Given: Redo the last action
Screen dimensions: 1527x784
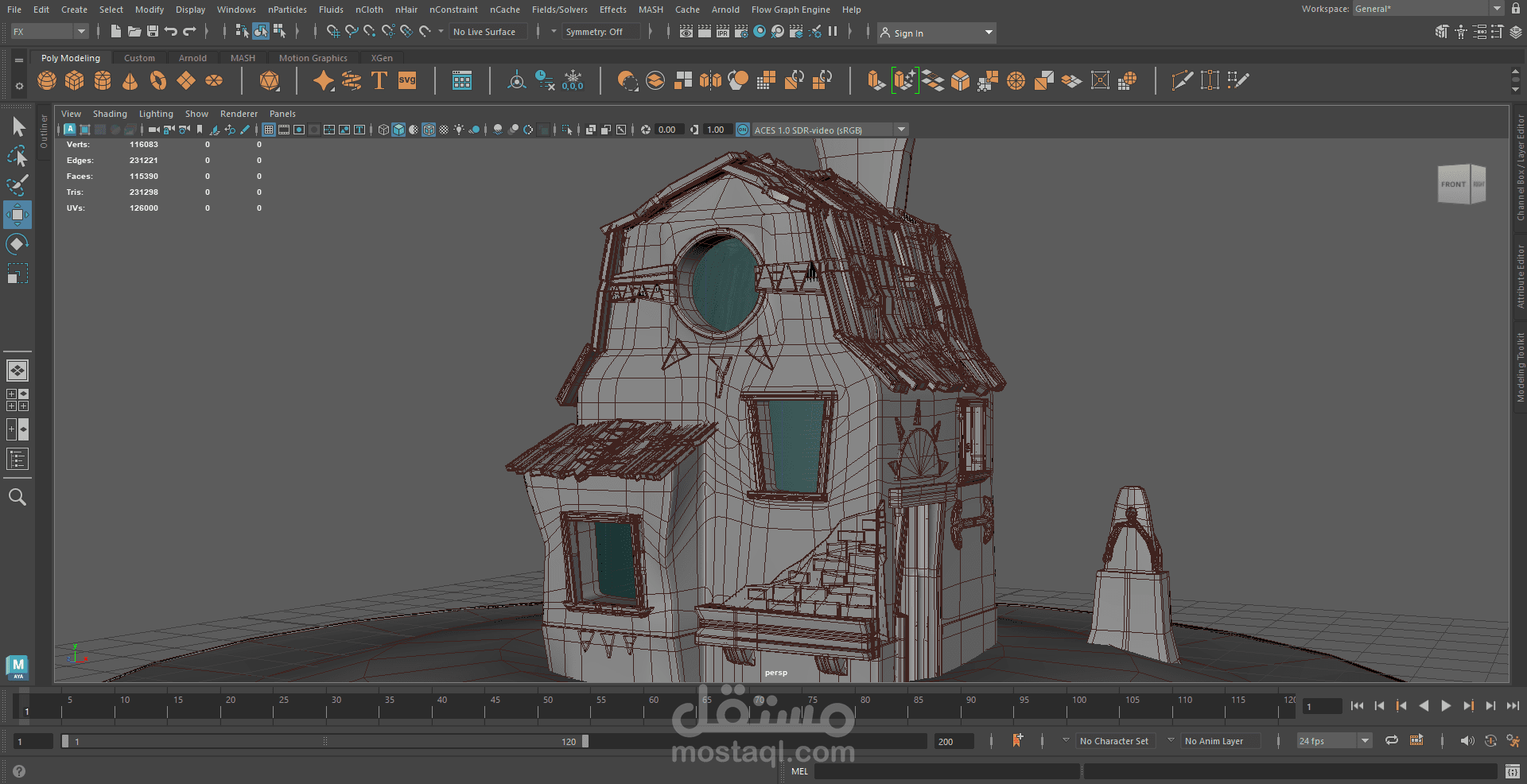Looking at the screenshot, I should point(189,32).
